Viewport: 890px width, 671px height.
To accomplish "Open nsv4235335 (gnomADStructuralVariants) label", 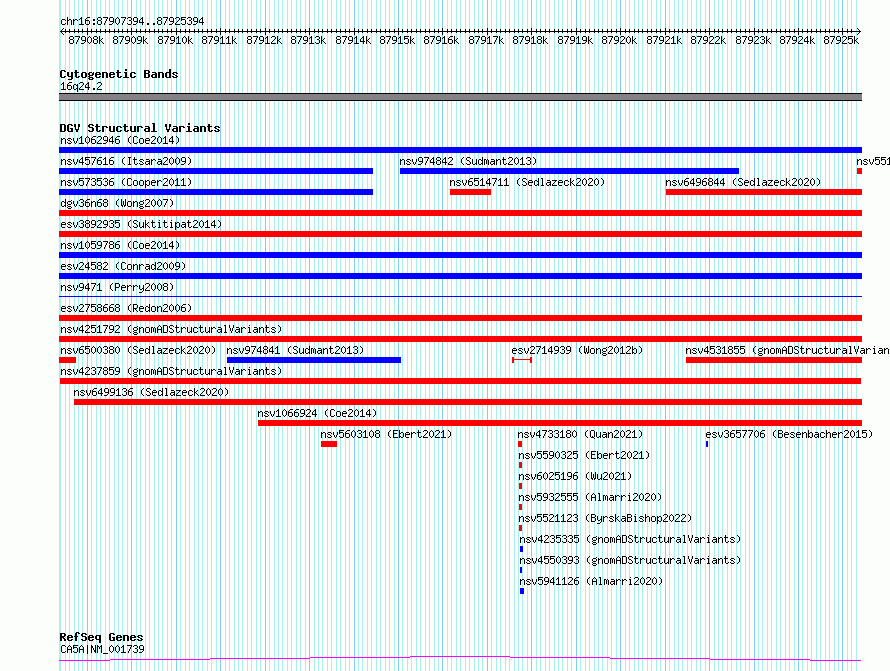I will (x=630, y=539).
